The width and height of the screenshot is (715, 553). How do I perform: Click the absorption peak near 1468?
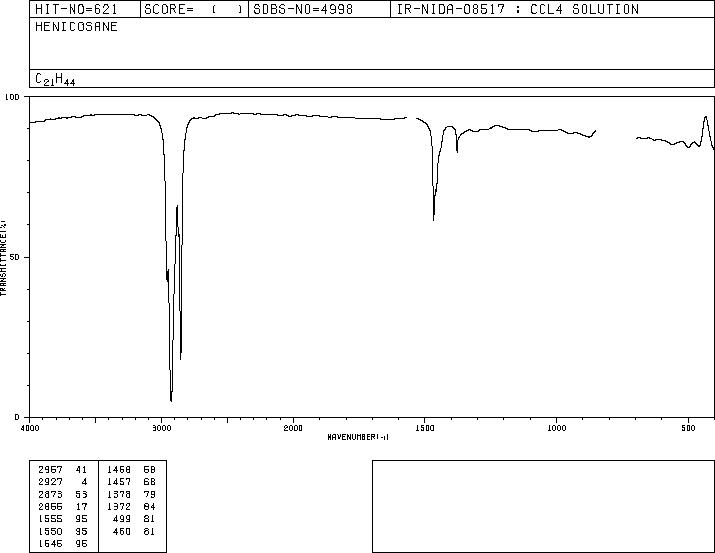click(x=433, y=219)
